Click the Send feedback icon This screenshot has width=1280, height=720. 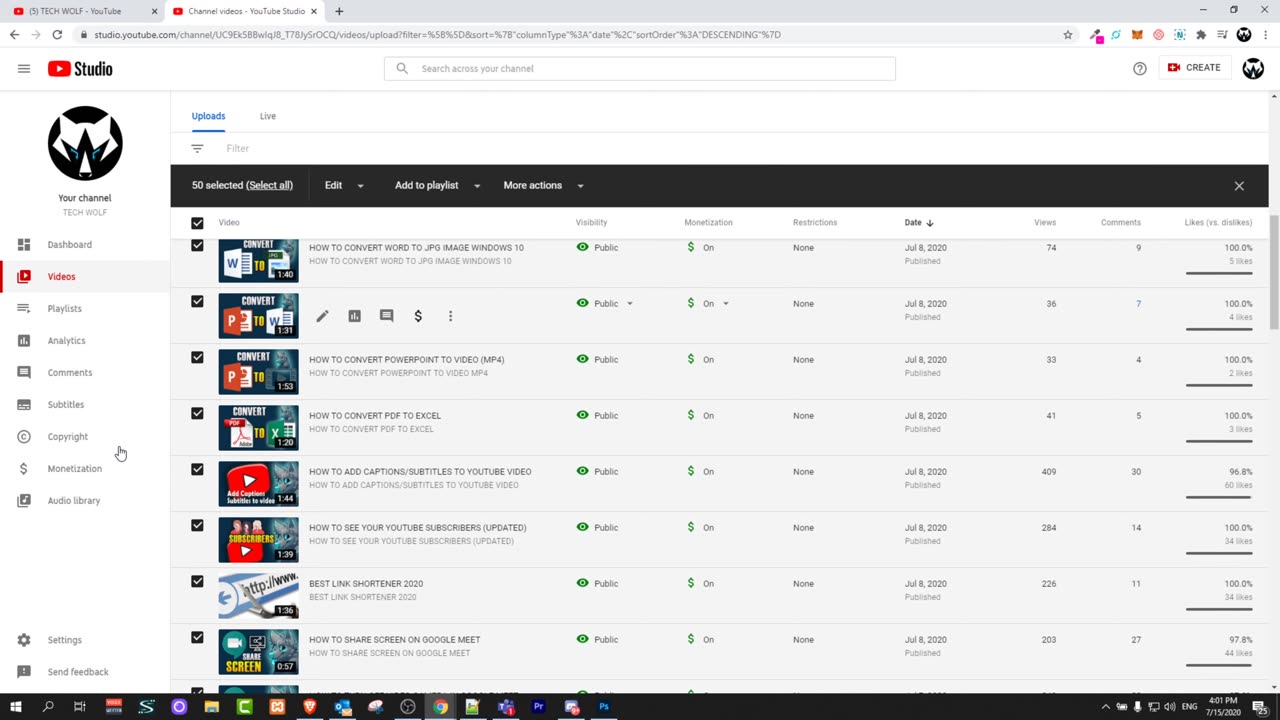coord(24,672)
